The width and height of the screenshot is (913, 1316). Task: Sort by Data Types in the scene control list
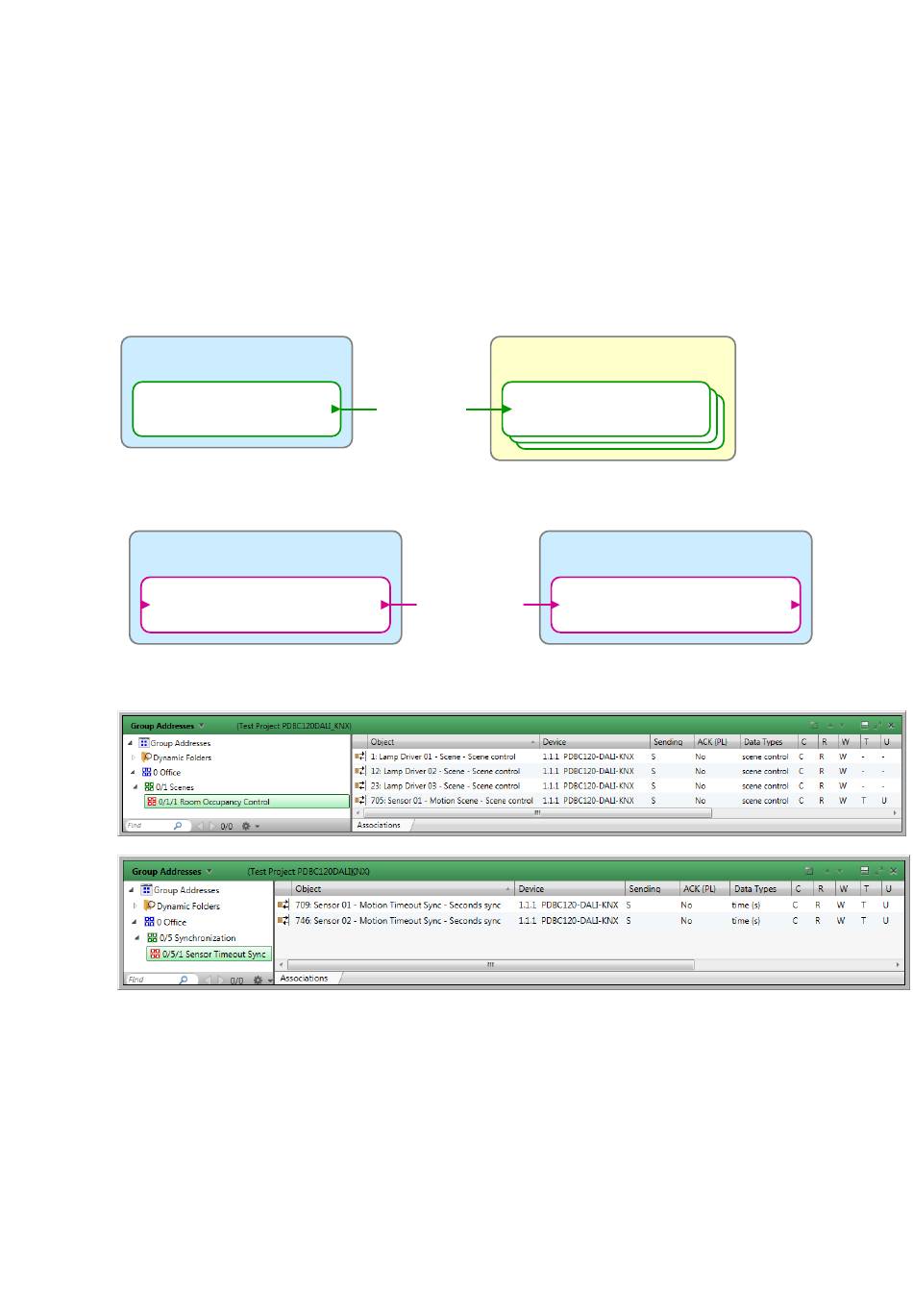click(764, 742)
